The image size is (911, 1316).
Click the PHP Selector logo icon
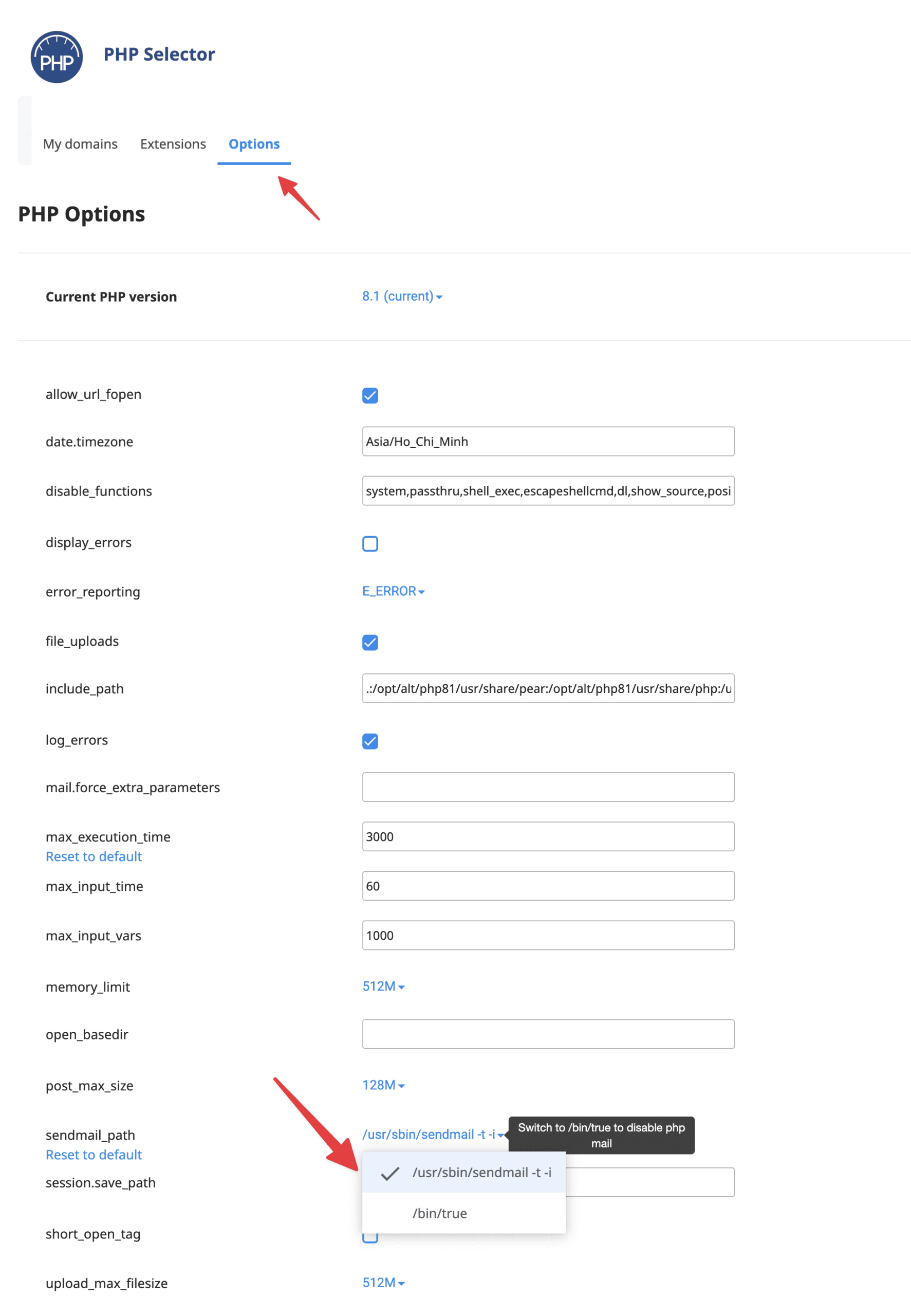(x=57, y=57)
